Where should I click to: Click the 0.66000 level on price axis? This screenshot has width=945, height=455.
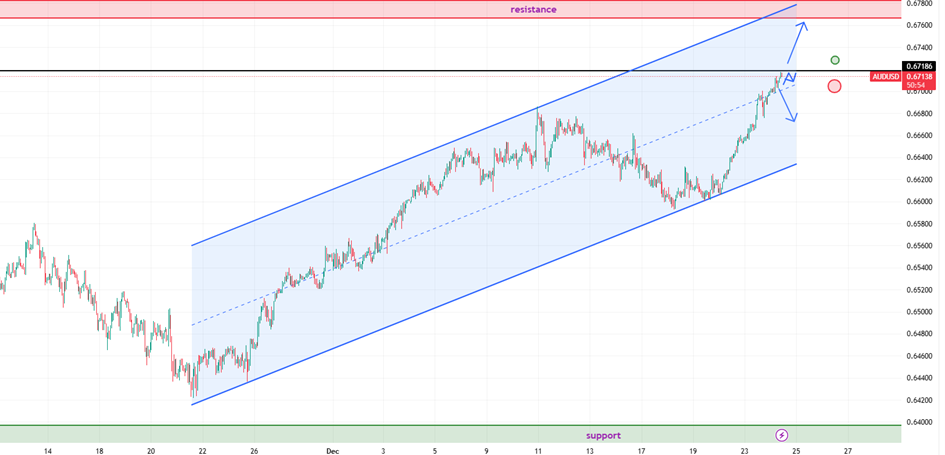[919, 202]
